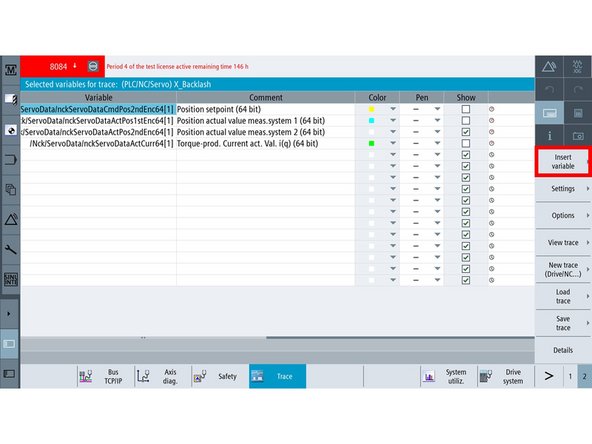This screenshot has width=592, height=444.
Task: Click the bottom-left display icon
Action: point(9,374)
